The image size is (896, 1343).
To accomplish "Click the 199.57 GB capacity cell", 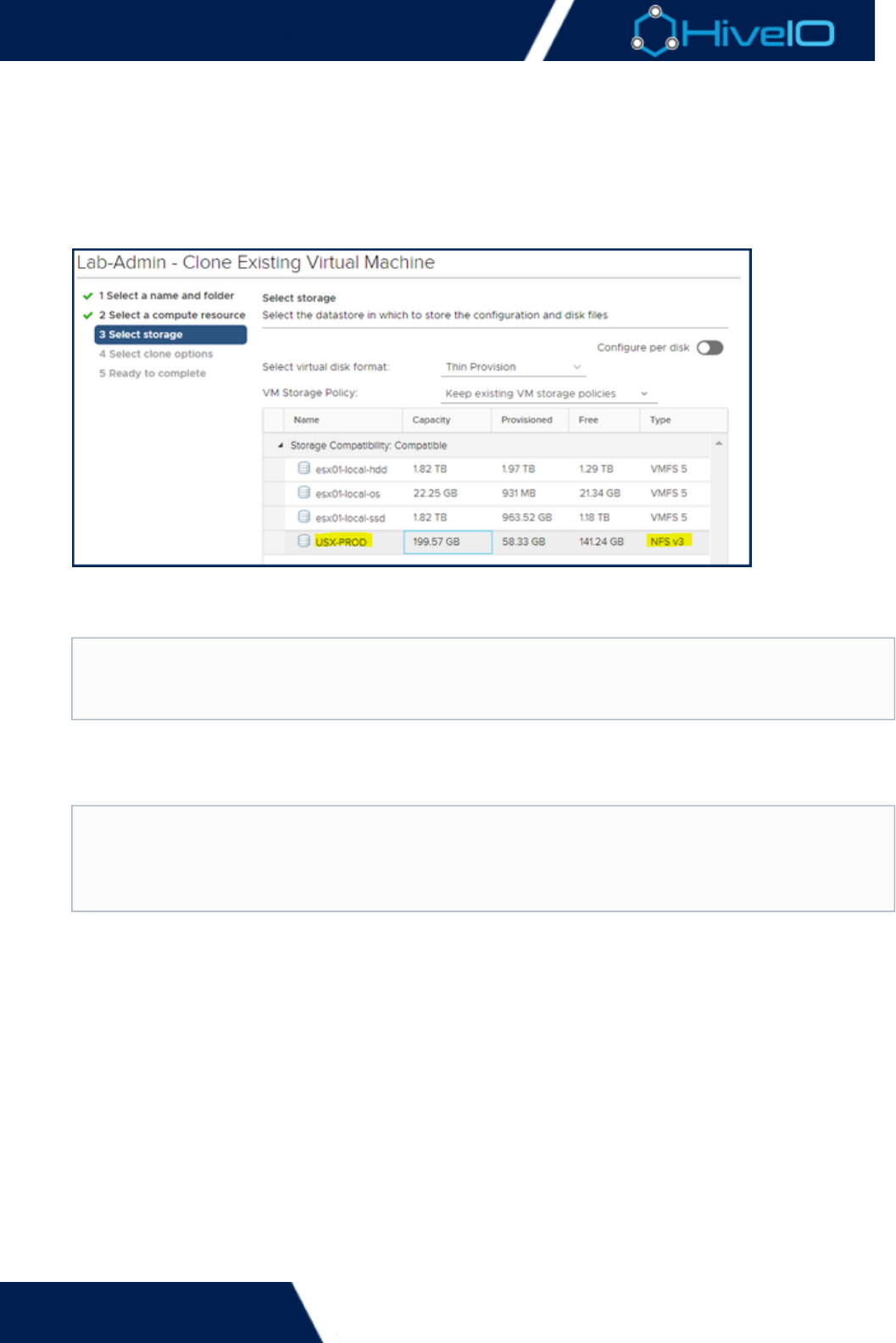I will (448, 542).
